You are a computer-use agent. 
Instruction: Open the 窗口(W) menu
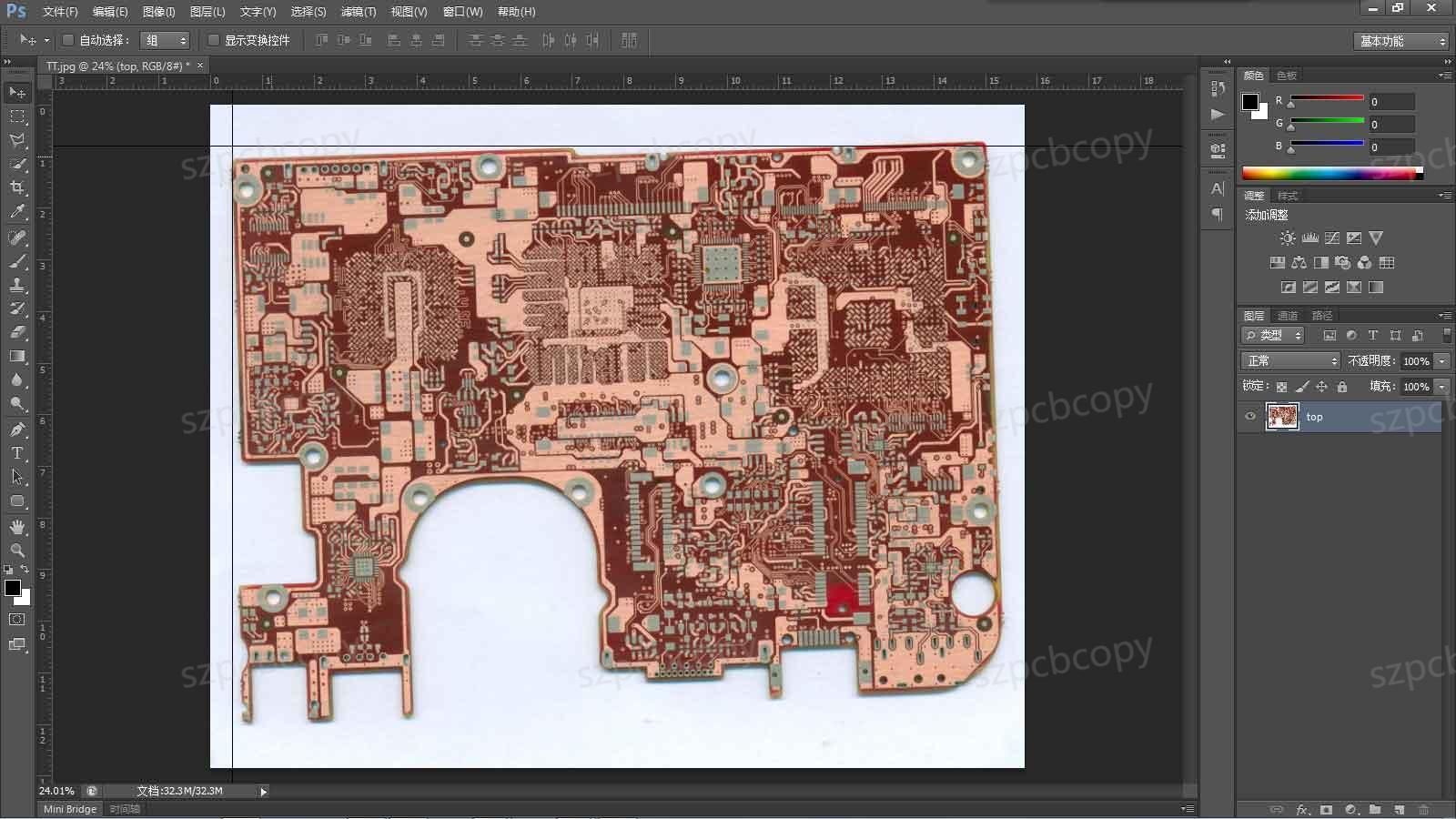462,12
